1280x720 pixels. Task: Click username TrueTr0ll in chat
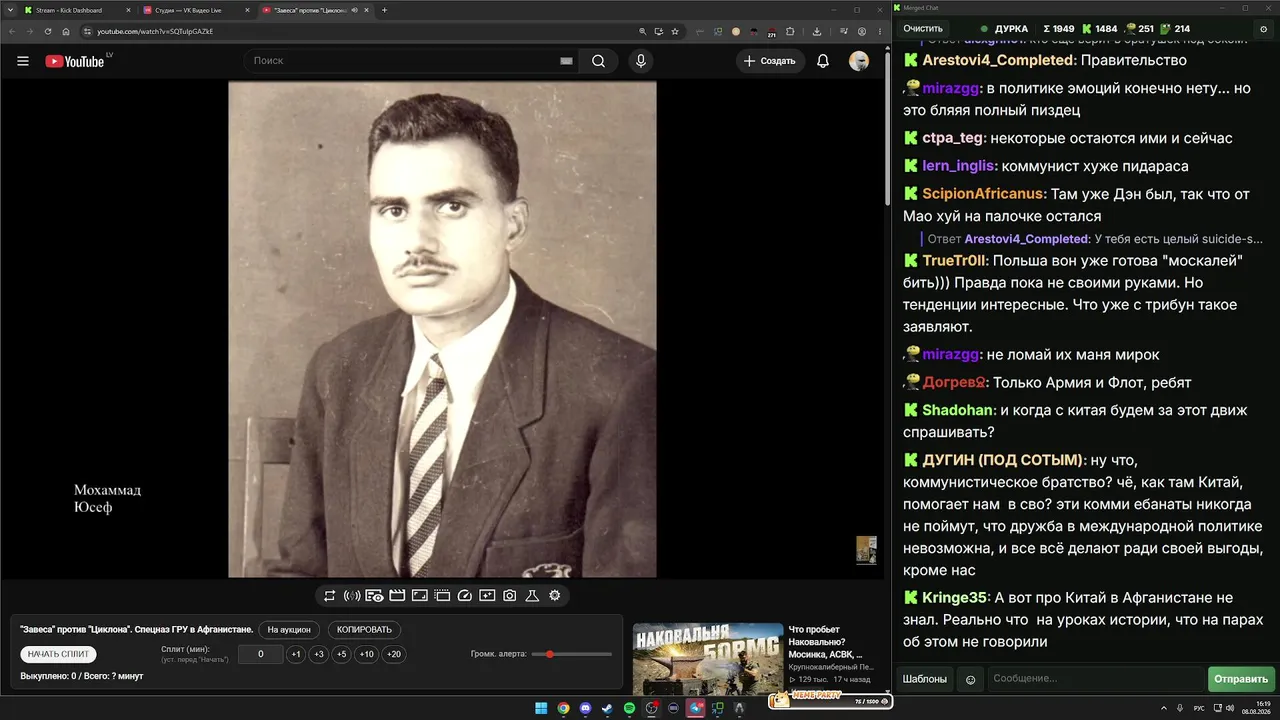click(955, 260)
